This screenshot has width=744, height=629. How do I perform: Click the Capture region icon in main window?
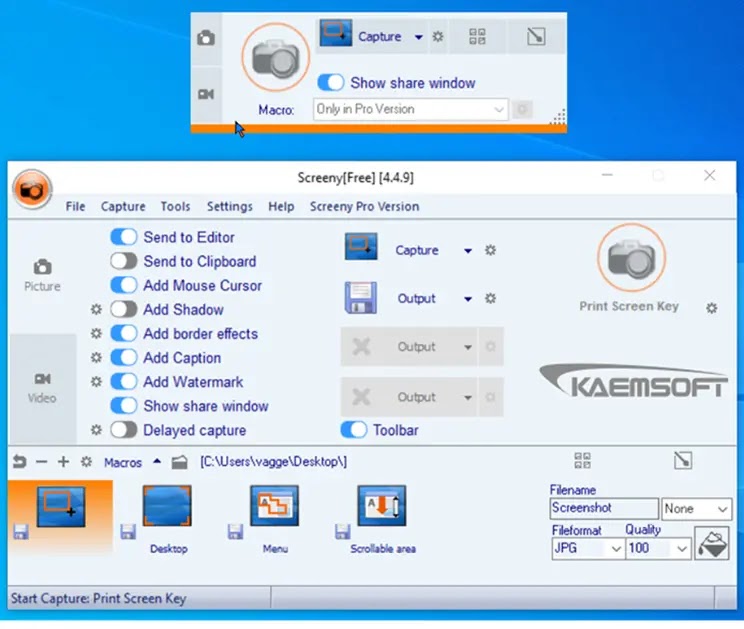[x=361, y=246]
